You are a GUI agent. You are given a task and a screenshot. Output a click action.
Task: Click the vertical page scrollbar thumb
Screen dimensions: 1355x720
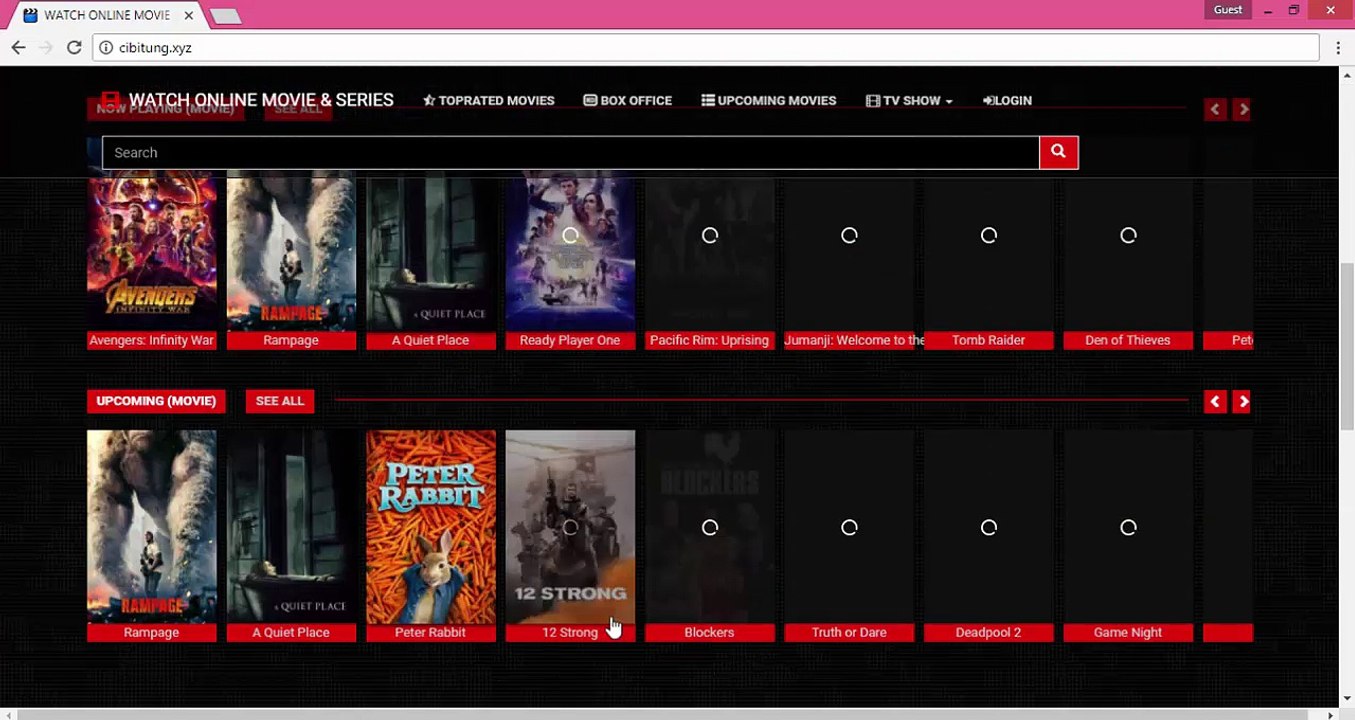pyautogui.click(x=1347, y=345)
